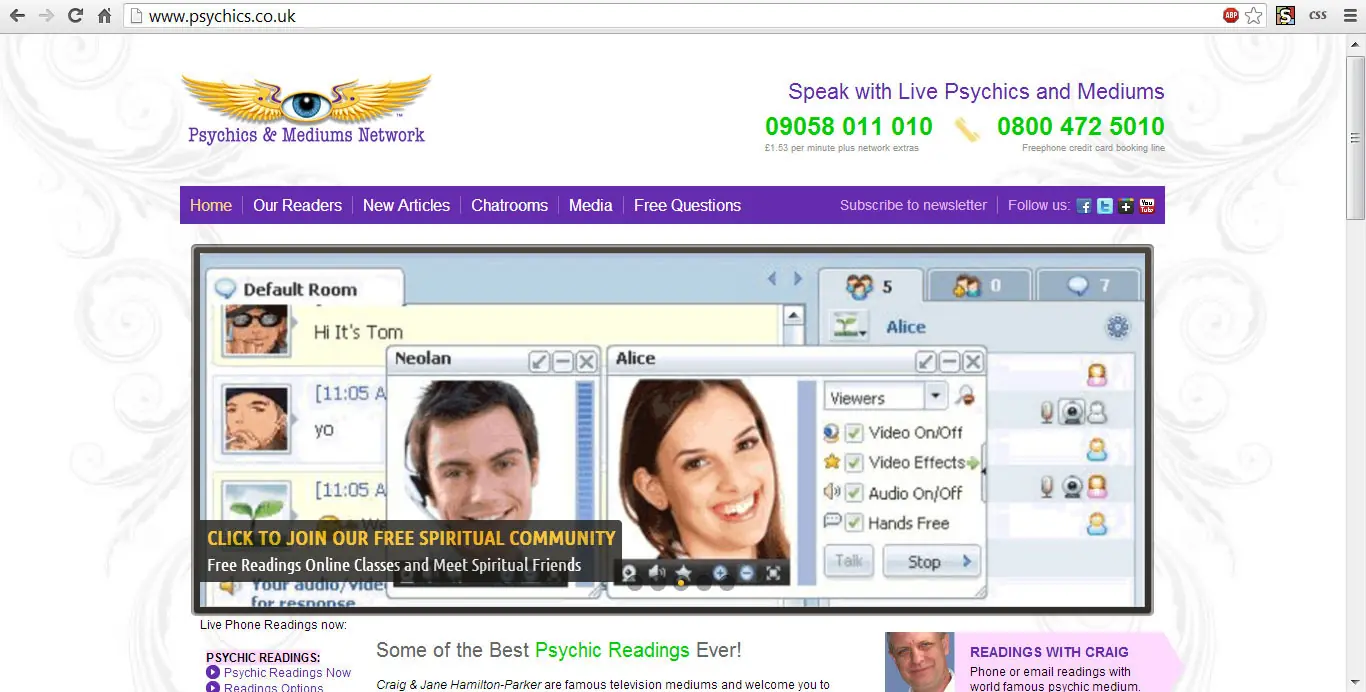Screen dimensions: 1366x692
Task: Click the Psychic Readings Now link
Action: tap(287, 673)
